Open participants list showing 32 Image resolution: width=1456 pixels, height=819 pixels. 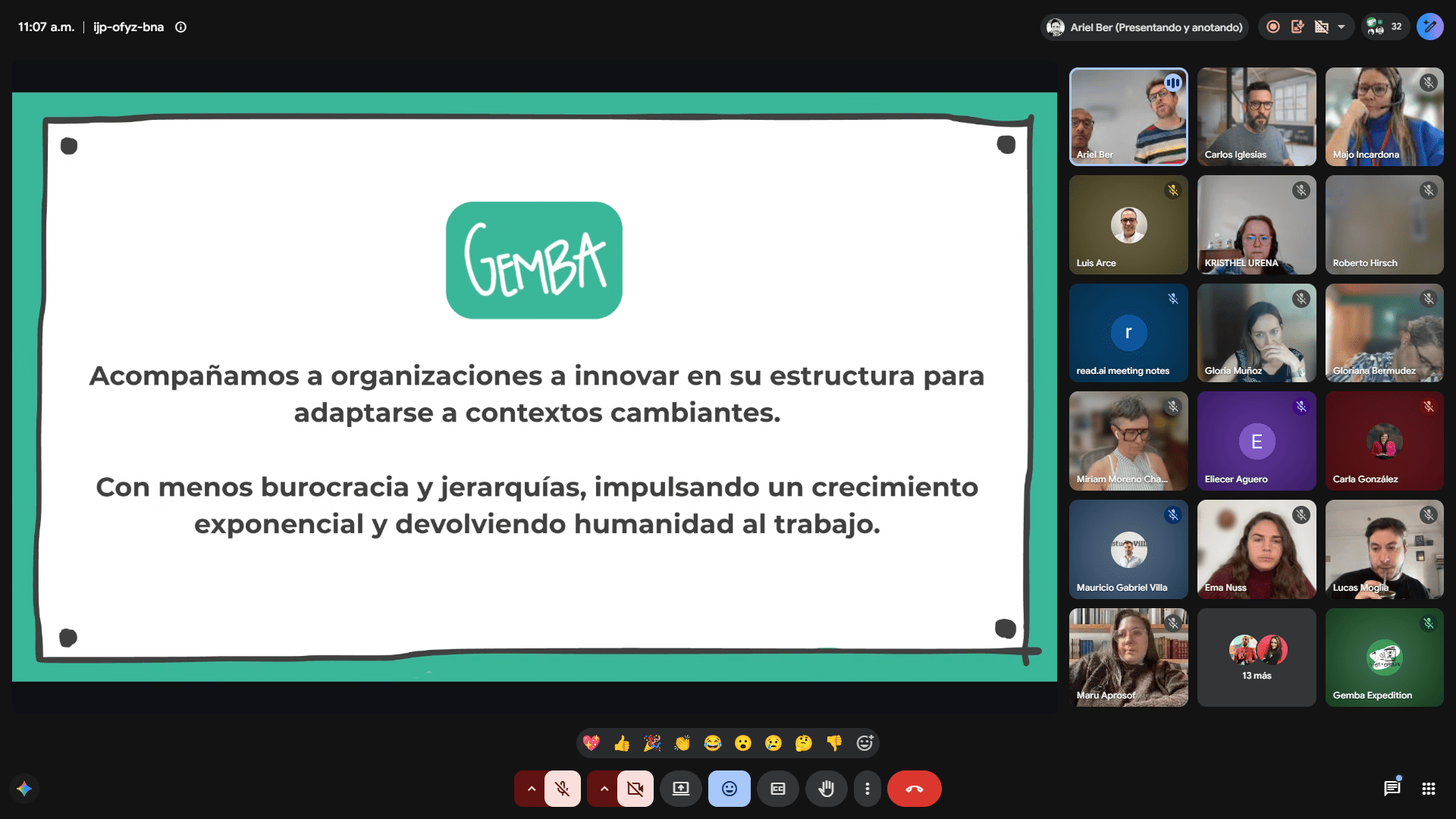pyautogui.click(x=1385, y=27)
